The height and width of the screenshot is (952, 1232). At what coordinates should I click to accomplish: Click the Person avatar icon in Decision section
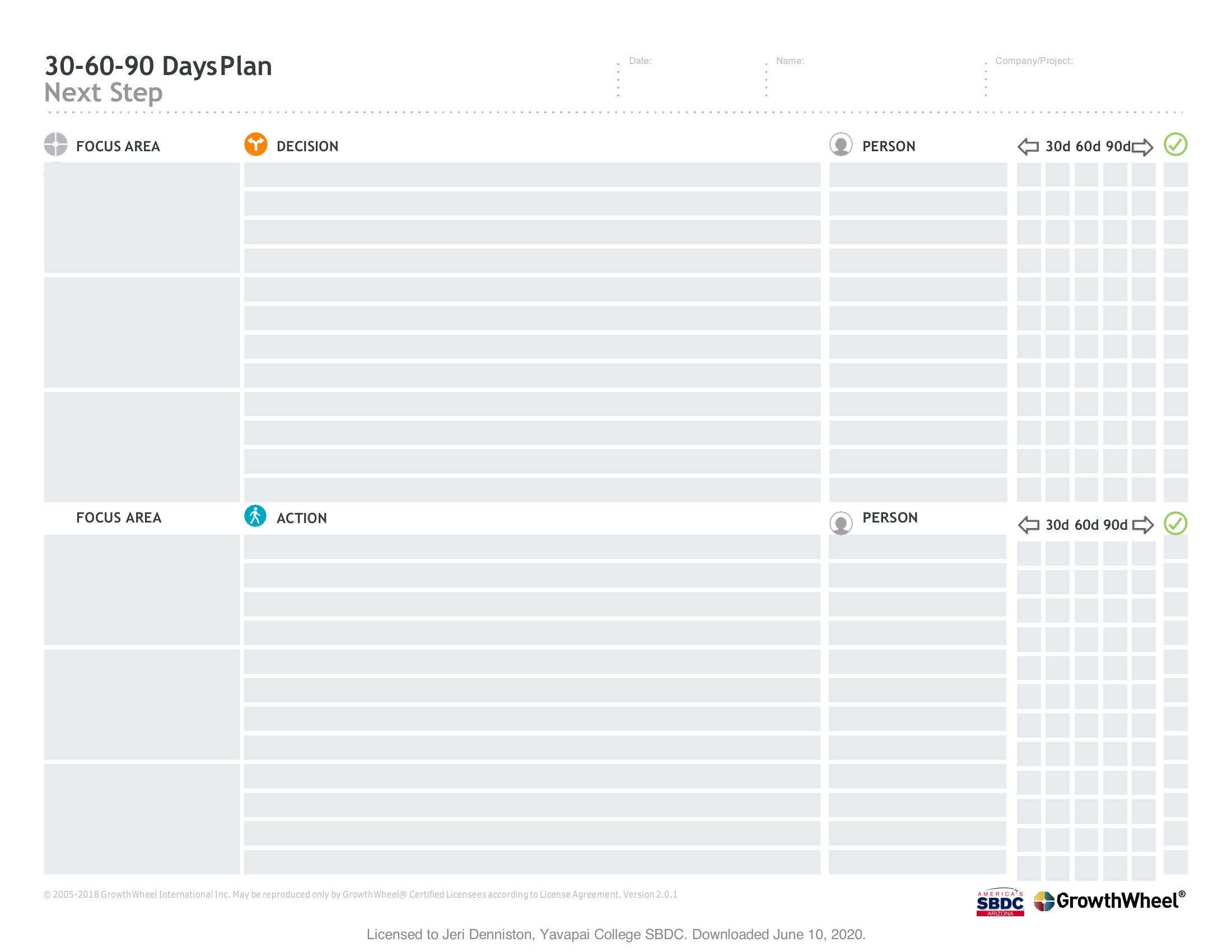coord(841,144)
